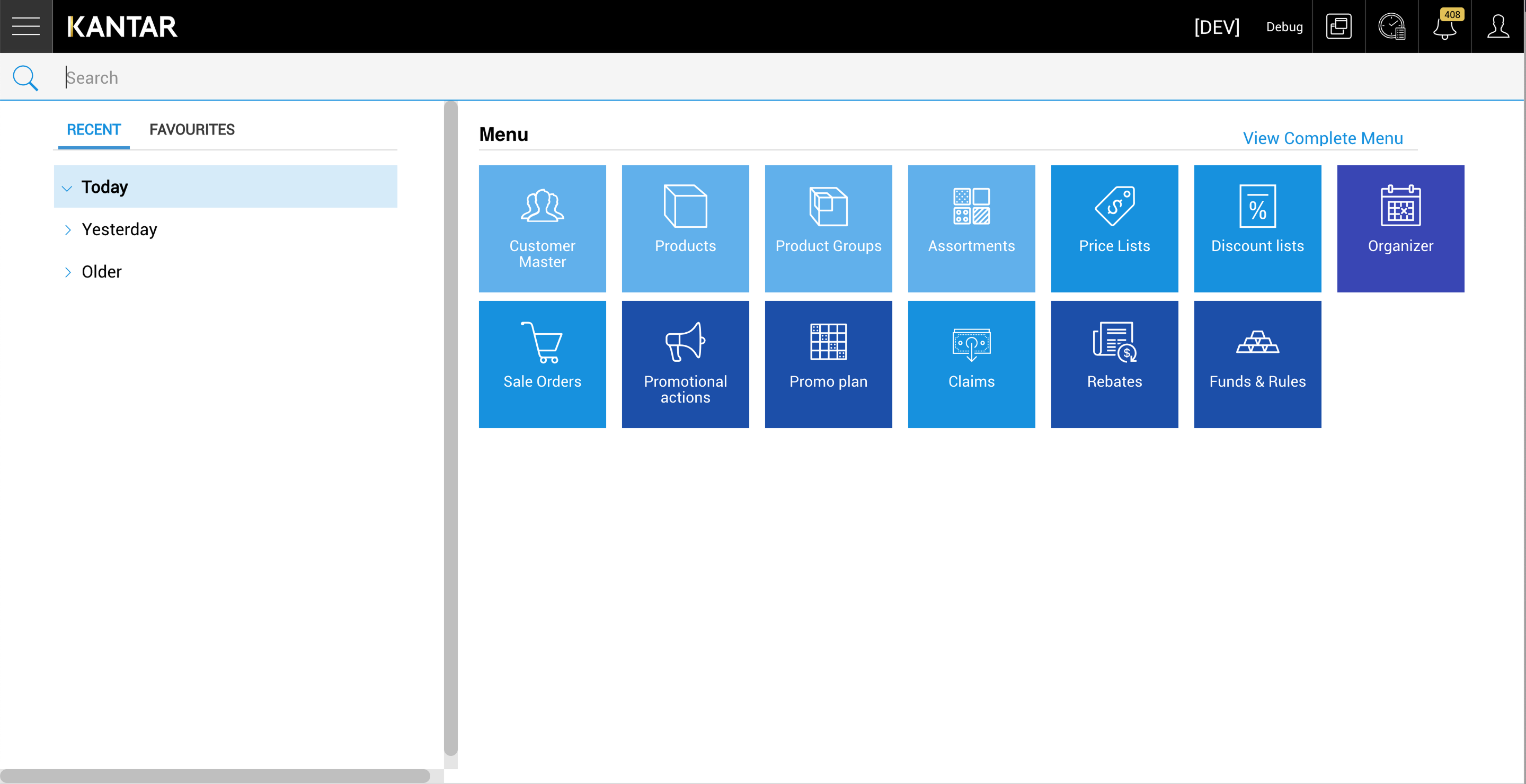
Task: Open the Customer Master tile
Action: coord(542,228)
